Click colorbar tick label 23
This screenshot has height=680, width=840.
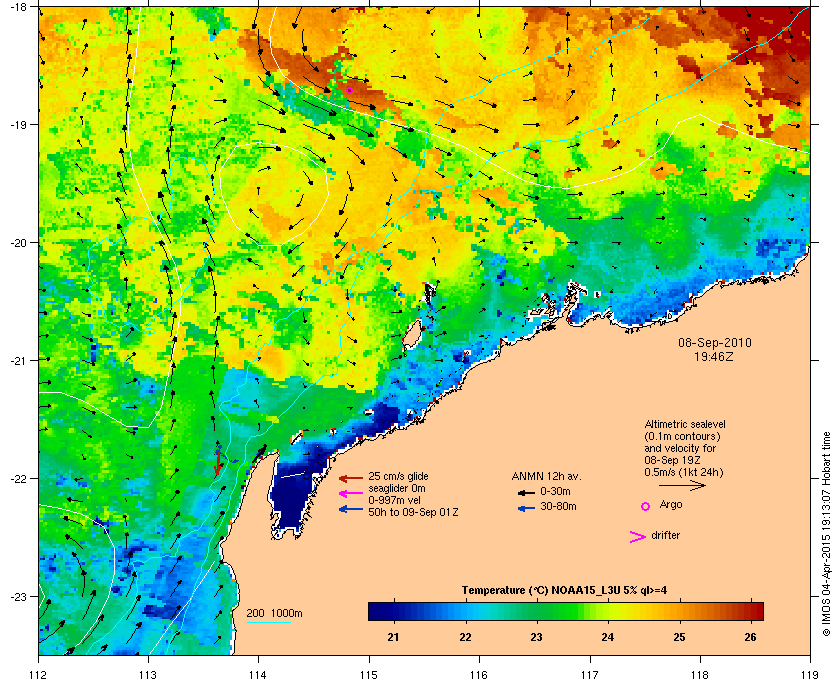(536, 637)
